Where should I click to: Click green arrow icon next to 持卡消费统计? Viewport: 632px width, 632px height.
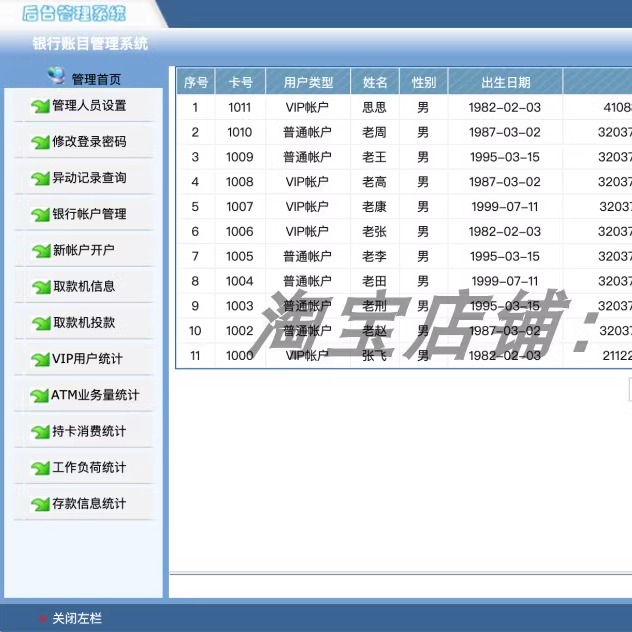point(40,432)
